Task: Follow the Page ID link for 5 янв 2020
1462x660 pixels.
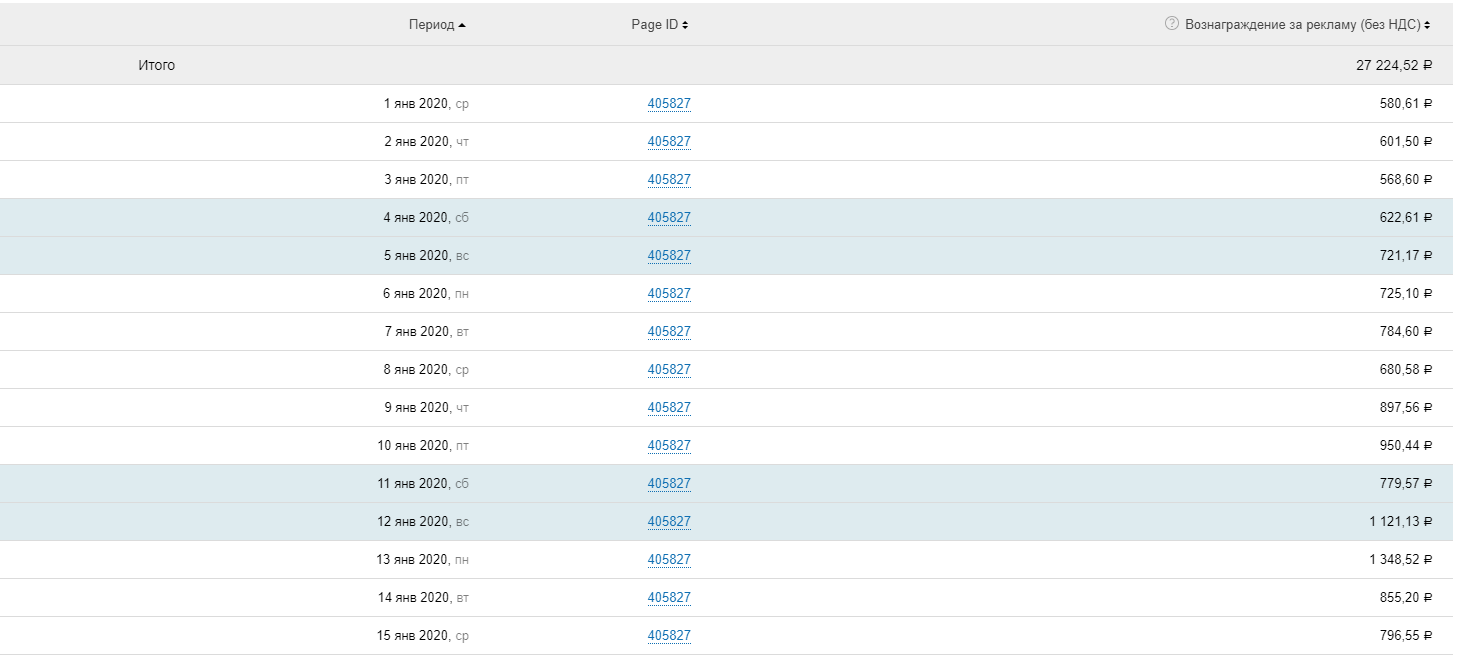Action: [669, 256]
